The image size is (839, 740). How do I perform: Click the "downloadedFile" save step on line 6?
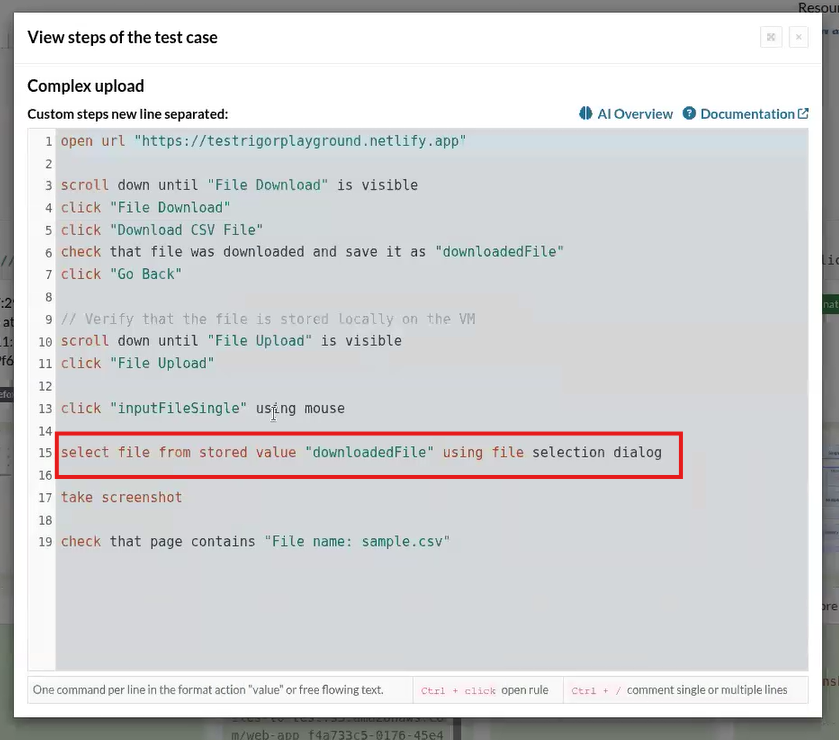(312, 252)
